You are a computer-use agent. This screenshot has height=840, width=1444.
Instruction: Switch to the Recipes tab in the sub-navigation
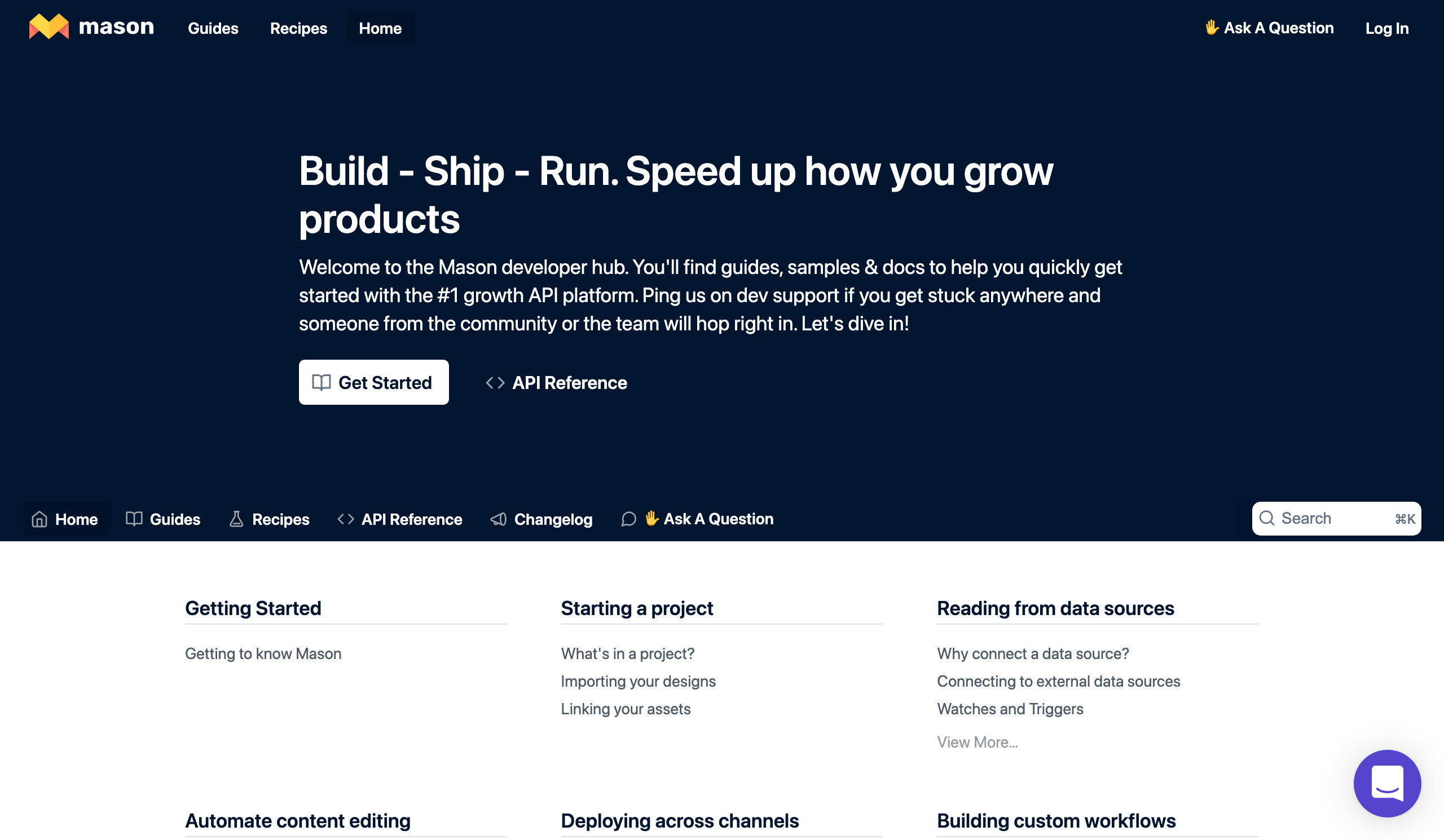click(268, 519)
